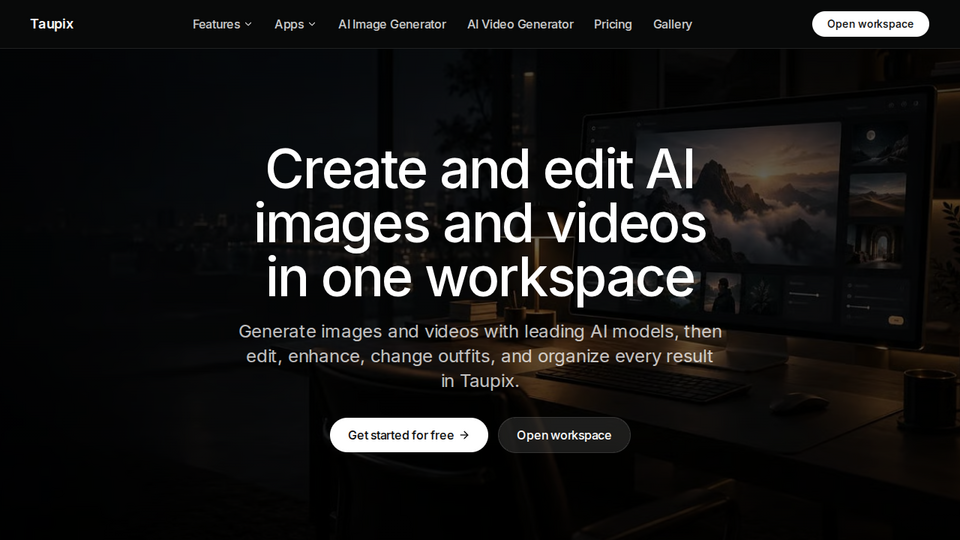Click the 'Generate images and videos' description text
960x540 pixels.
click(480, 356)
